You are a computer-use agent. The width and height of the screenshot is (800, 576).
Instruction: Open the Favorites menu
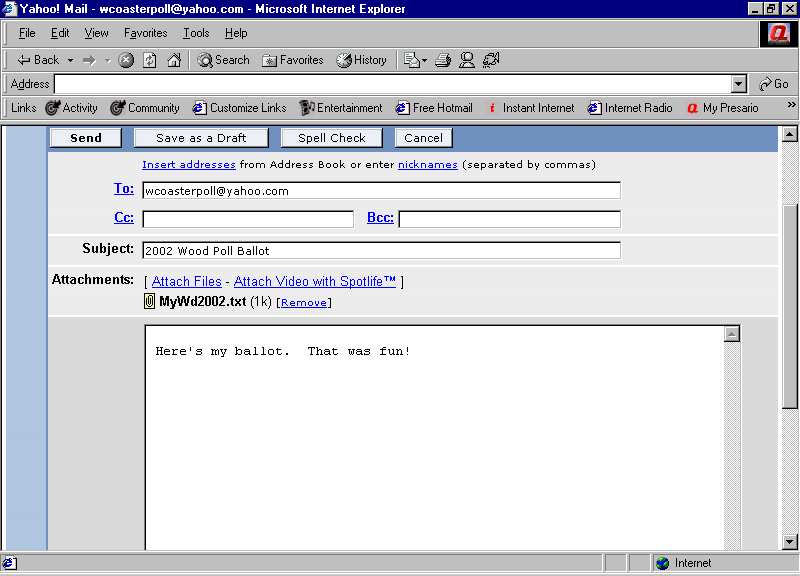[145, 33]
